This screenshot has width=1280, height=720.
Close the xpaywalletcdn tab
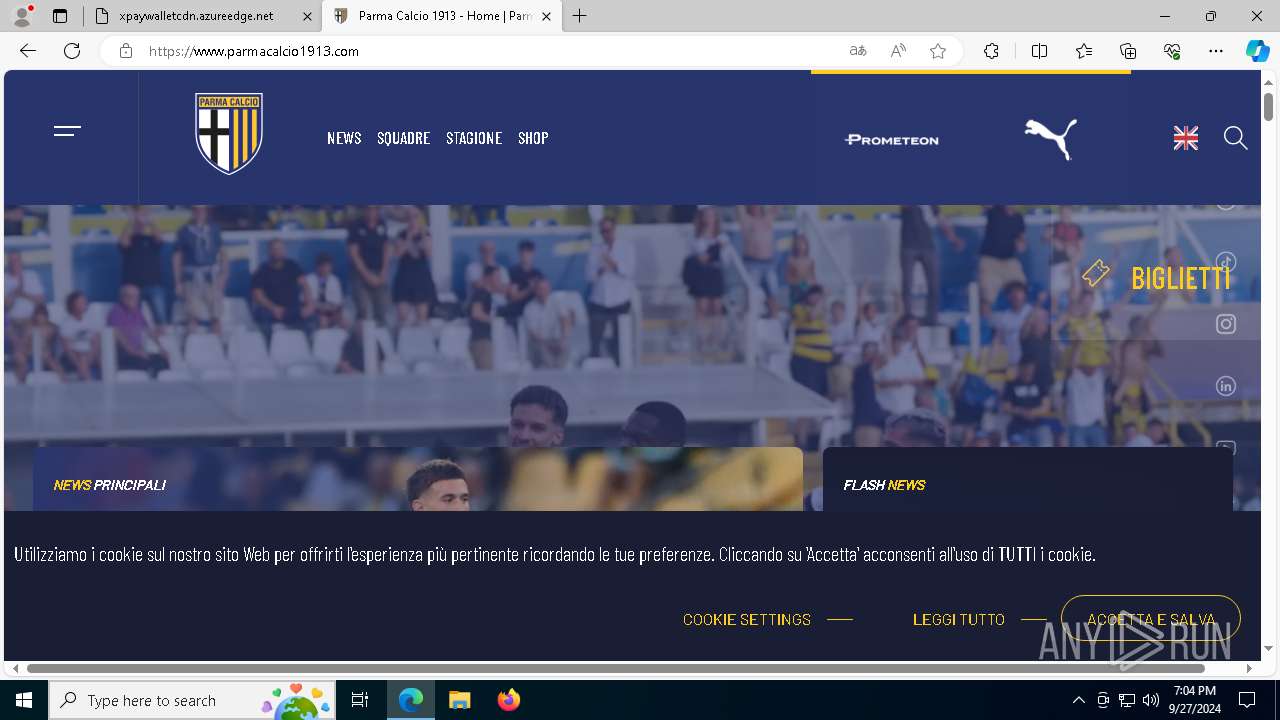307,16
